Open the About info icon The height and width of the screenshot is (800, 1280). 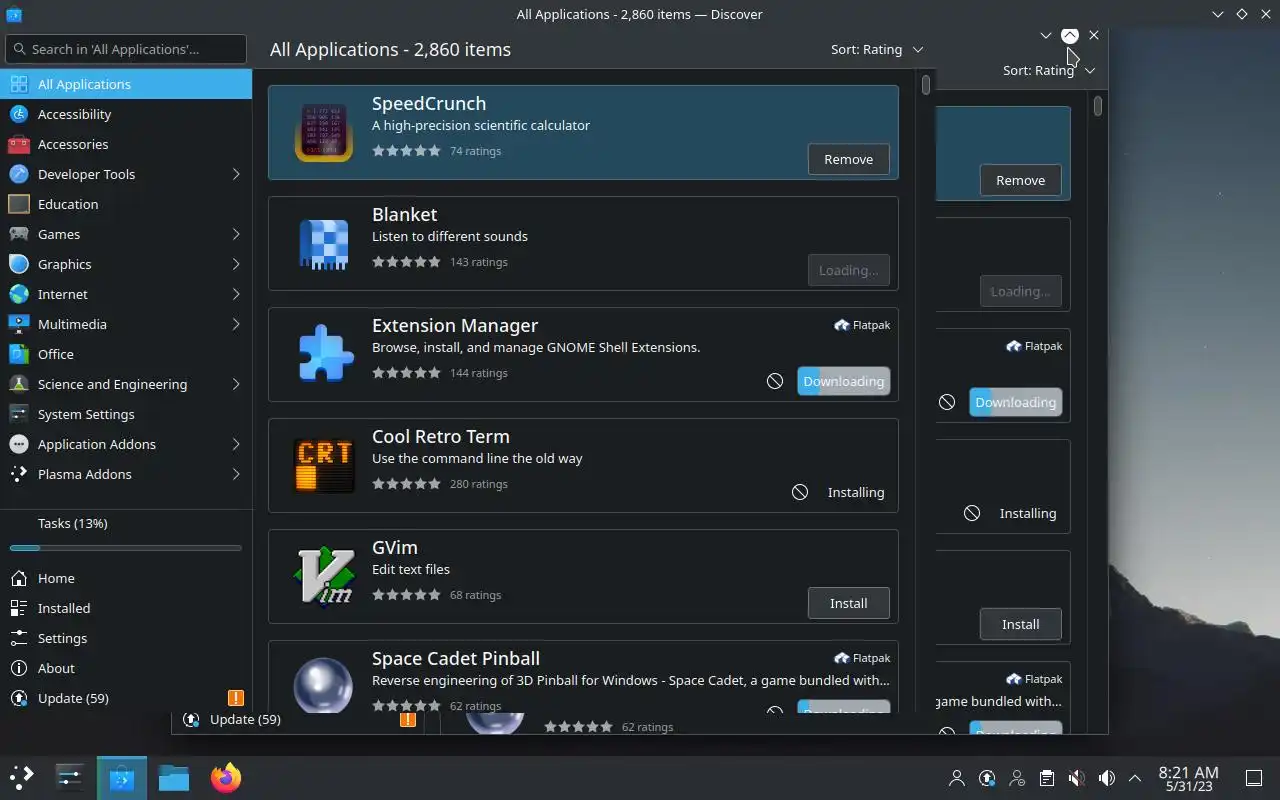click(x=18, y=668)
